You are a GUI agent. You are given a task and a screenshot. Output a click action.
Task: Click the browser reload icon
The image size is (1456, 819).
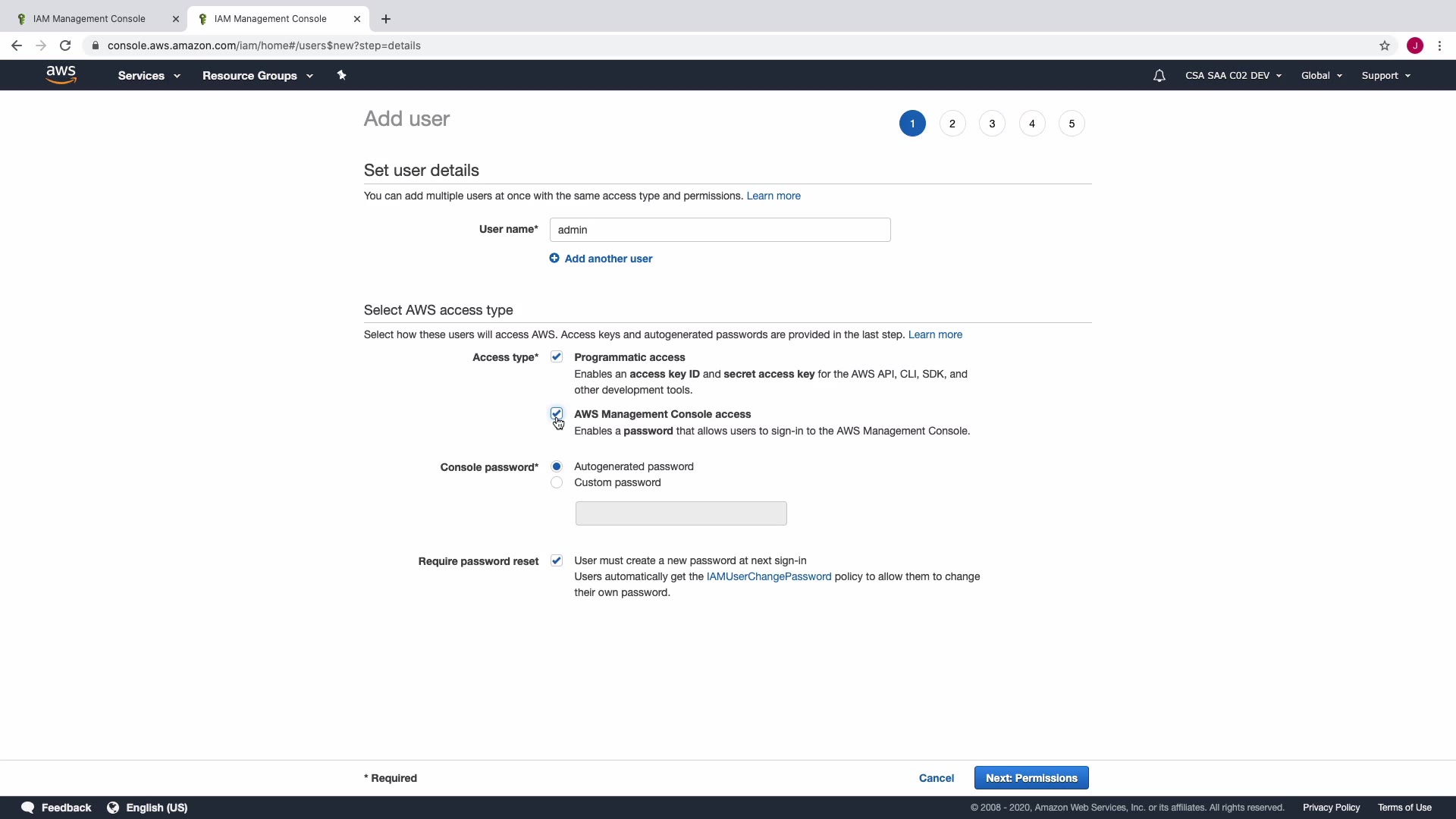[65, 45]
